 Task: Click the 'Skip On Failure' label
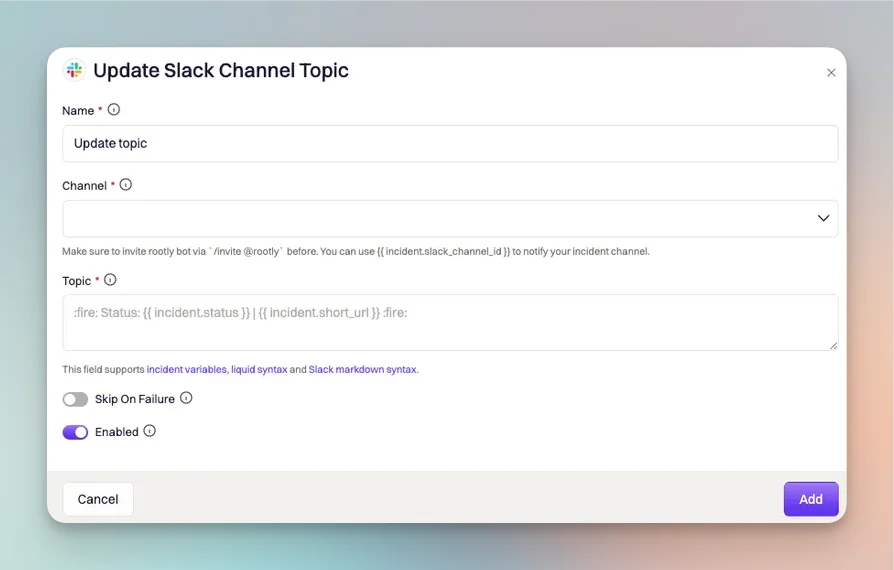pos(135,399)
